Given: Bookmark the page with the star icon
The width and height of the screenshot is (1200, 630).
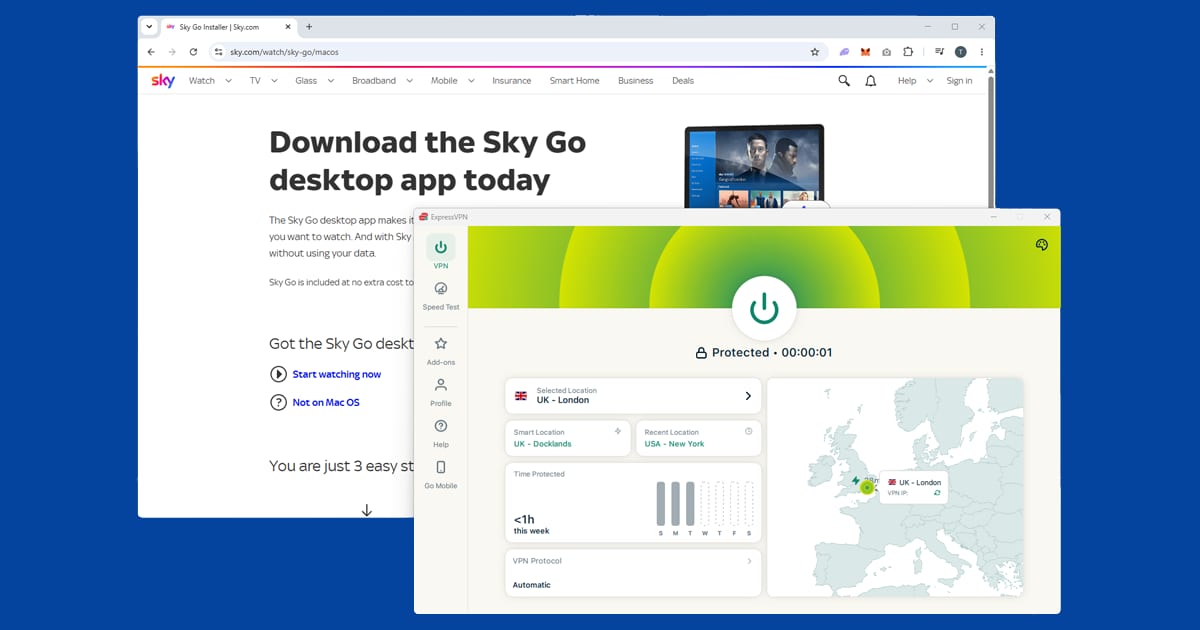Looking at the screenshot, I should [814, 52].
